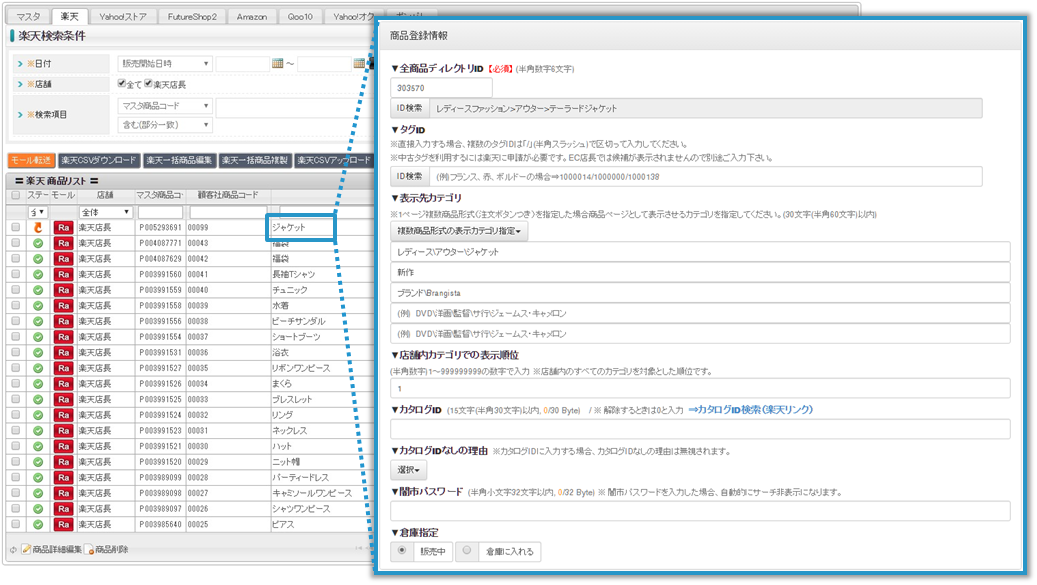Open the 全体 store filter dropdown

click(105, 212)
